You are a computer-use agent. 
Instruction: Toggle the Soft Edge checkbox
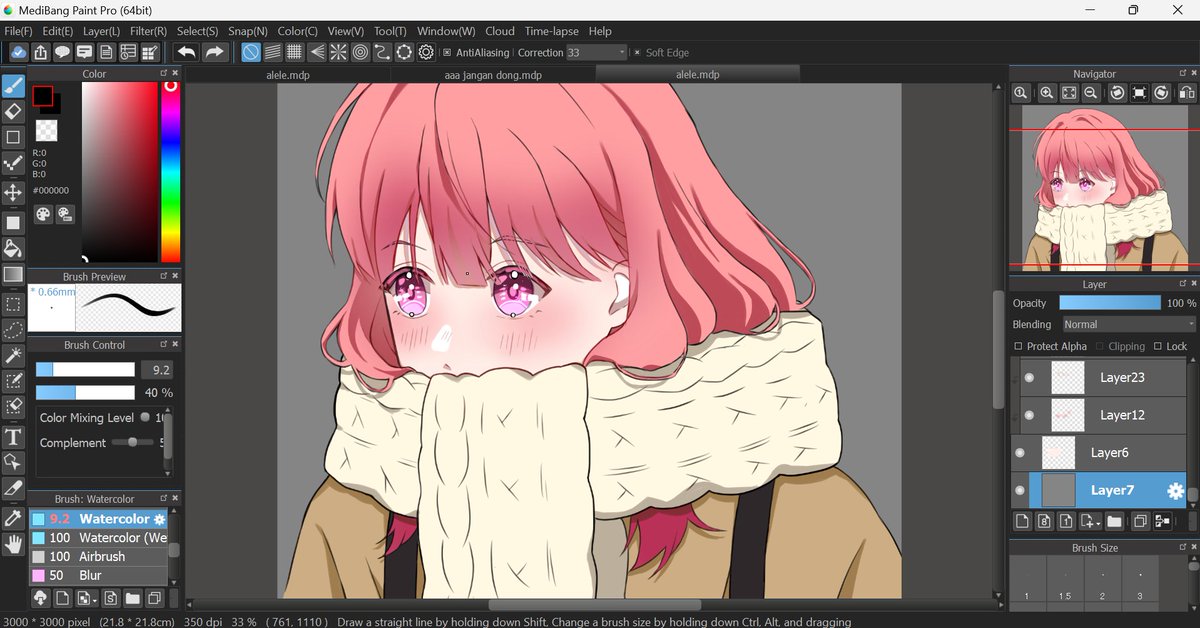(636, 52)
